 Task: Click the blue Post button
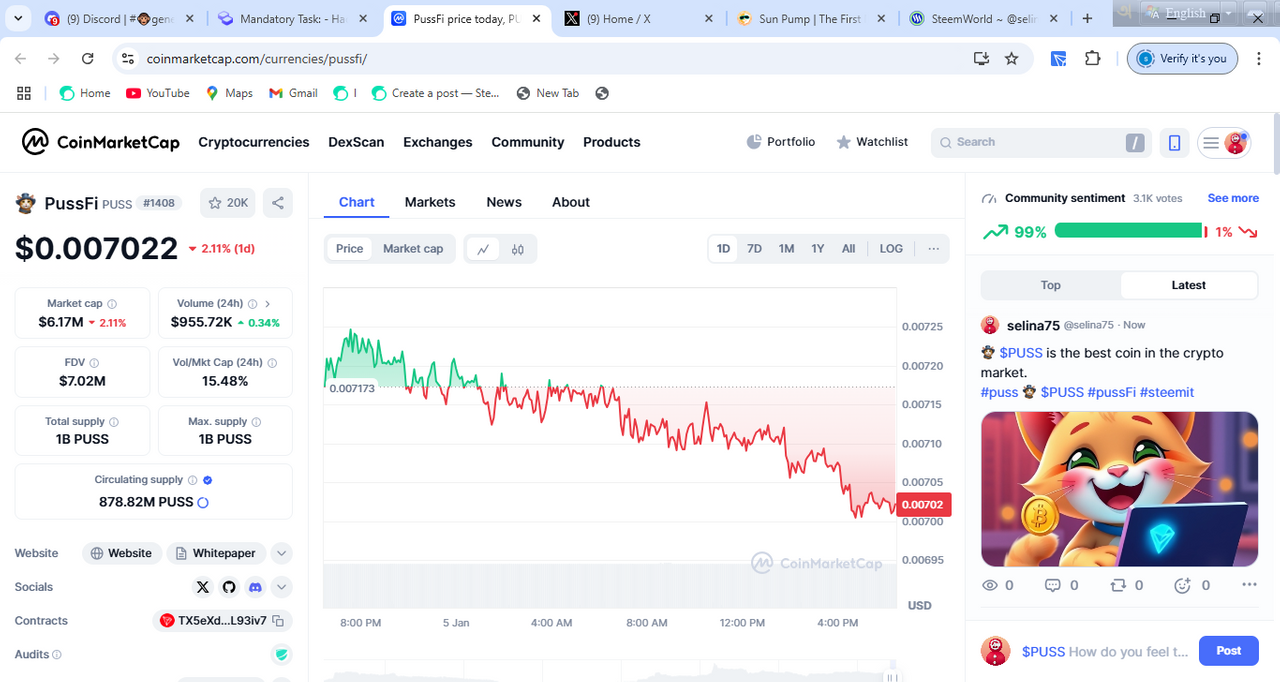point(1229,651)
